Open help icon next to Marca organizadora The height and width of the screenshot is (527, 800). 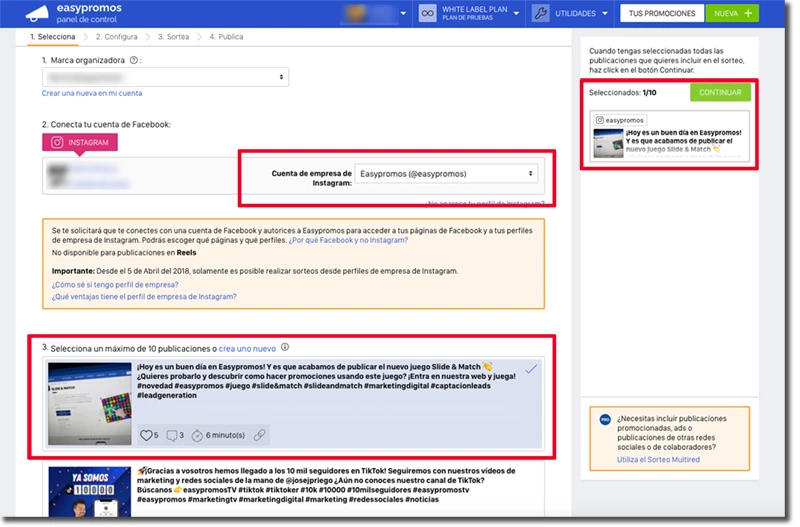[x=133, y=60]
